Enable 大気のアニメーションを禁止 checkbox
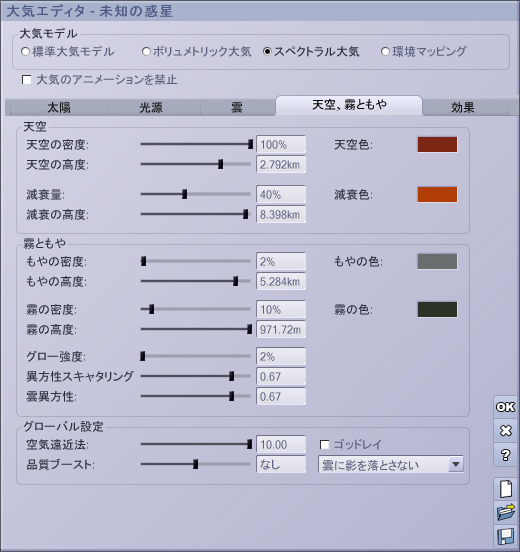The width and height of the screenshot is (520, 552). (26, 80)
